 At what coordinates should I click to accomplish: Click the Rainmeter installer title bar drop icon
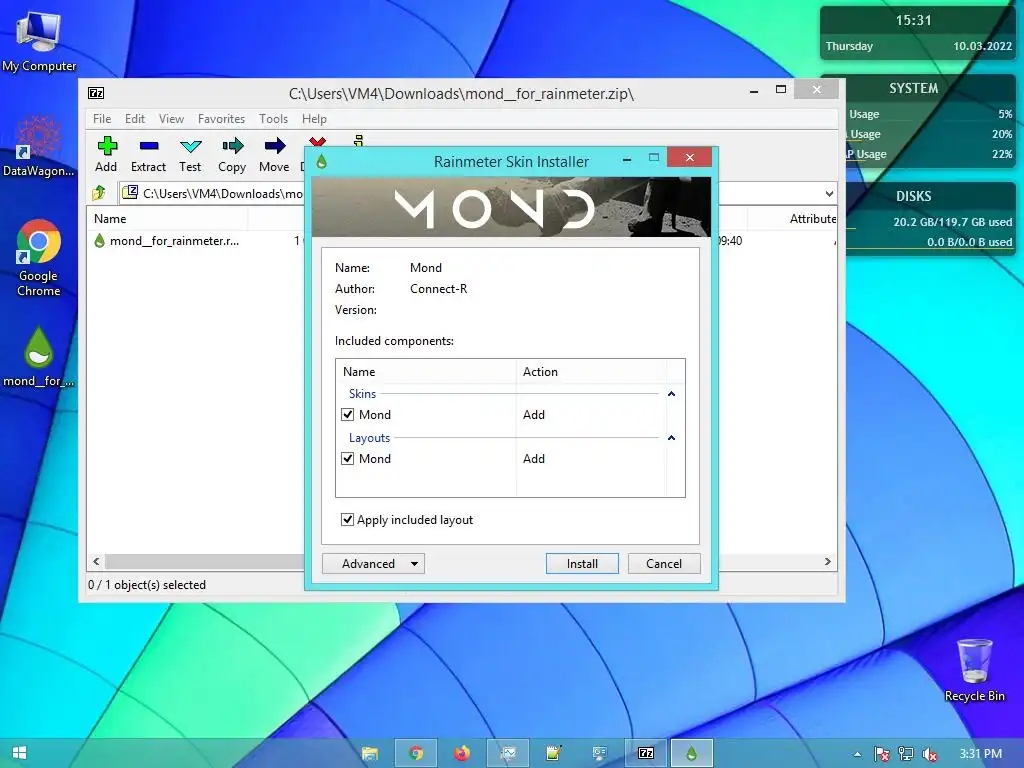321,161
